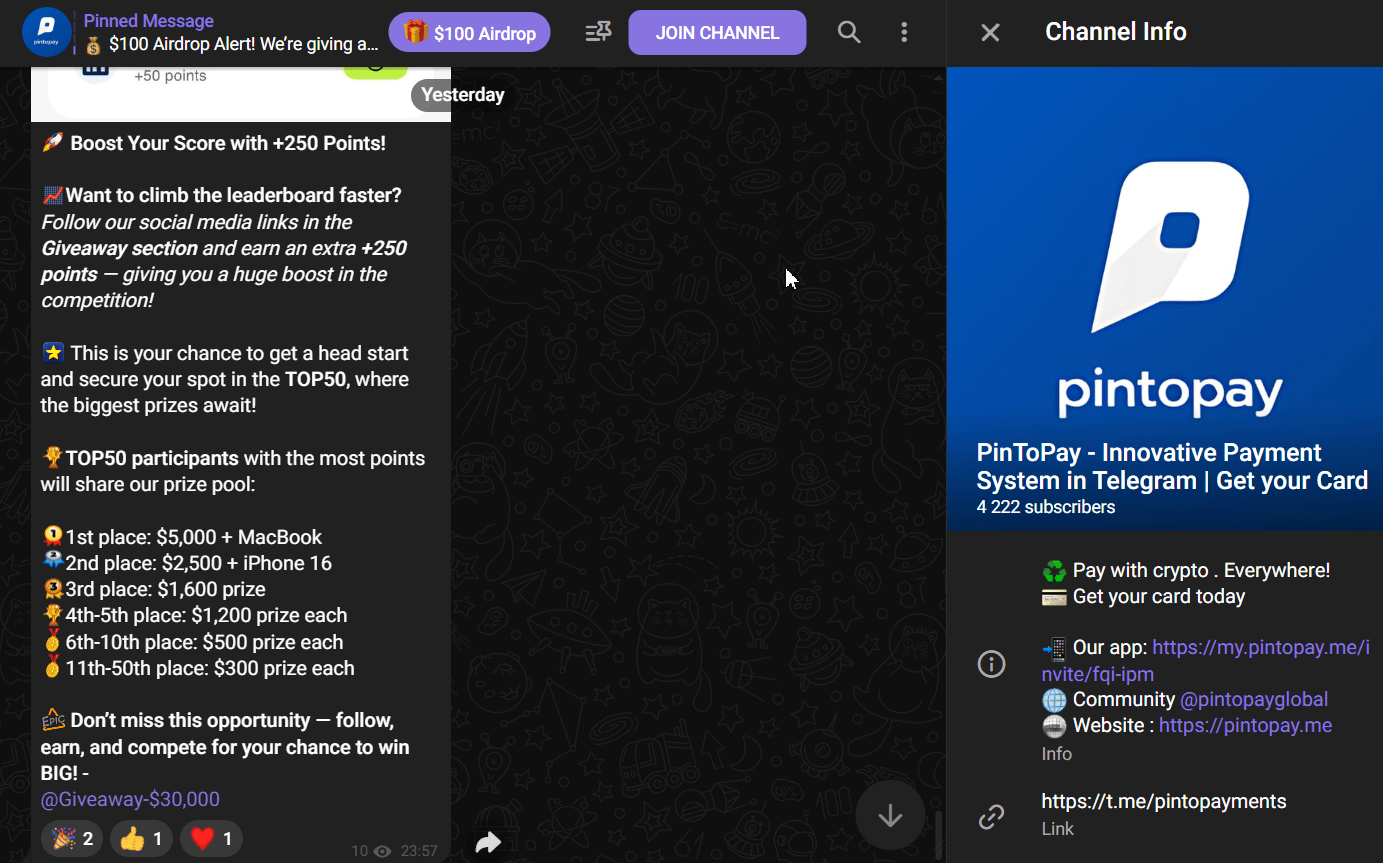
Task: Click the 4 222 subscribers count
Action: click(1045, 507)
